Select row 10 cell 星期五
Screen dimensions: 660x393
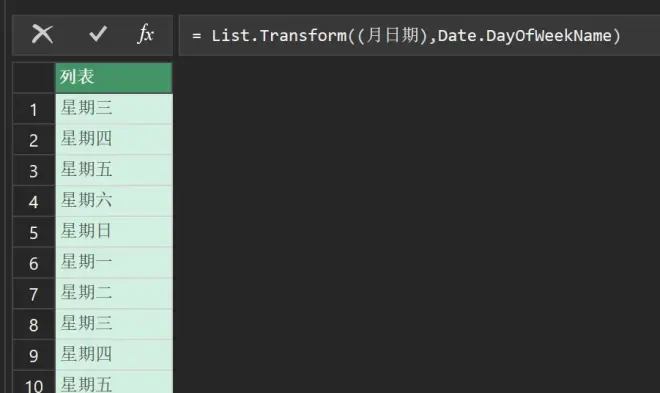click(x=114, y=382)
